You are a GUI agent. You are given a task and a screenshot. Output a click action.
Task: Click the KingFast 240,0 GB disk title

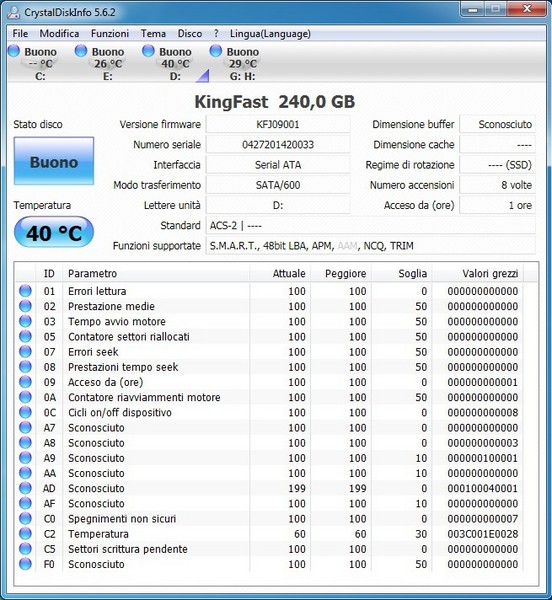point(275,102)
